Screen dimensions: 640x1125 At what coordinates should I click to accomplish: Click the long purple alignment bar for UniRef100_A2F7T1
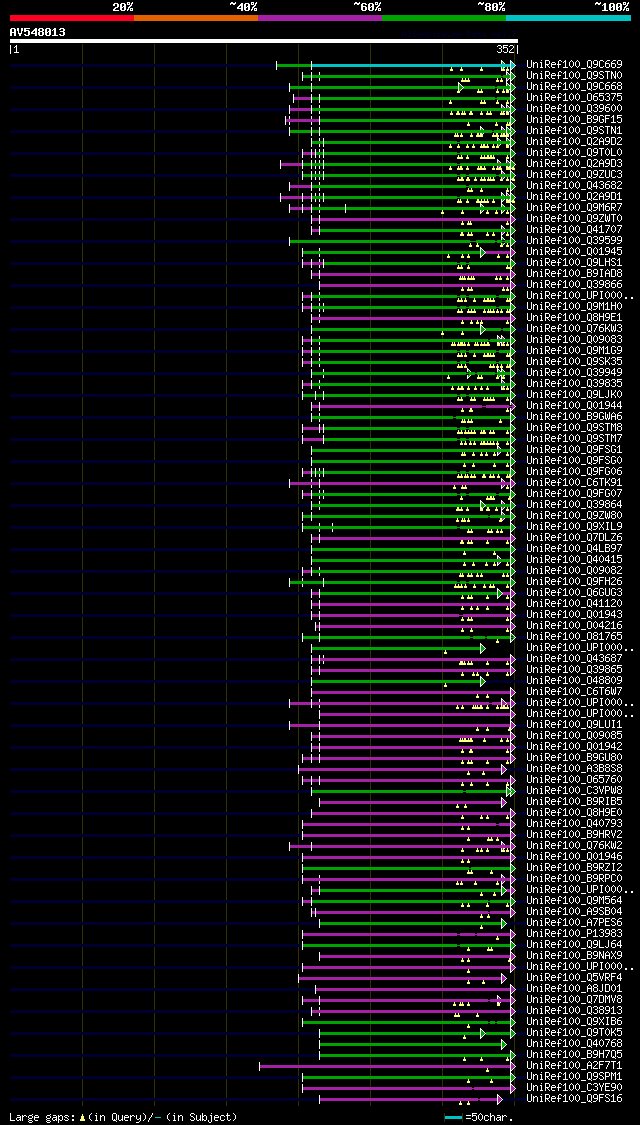point(386,1066)
